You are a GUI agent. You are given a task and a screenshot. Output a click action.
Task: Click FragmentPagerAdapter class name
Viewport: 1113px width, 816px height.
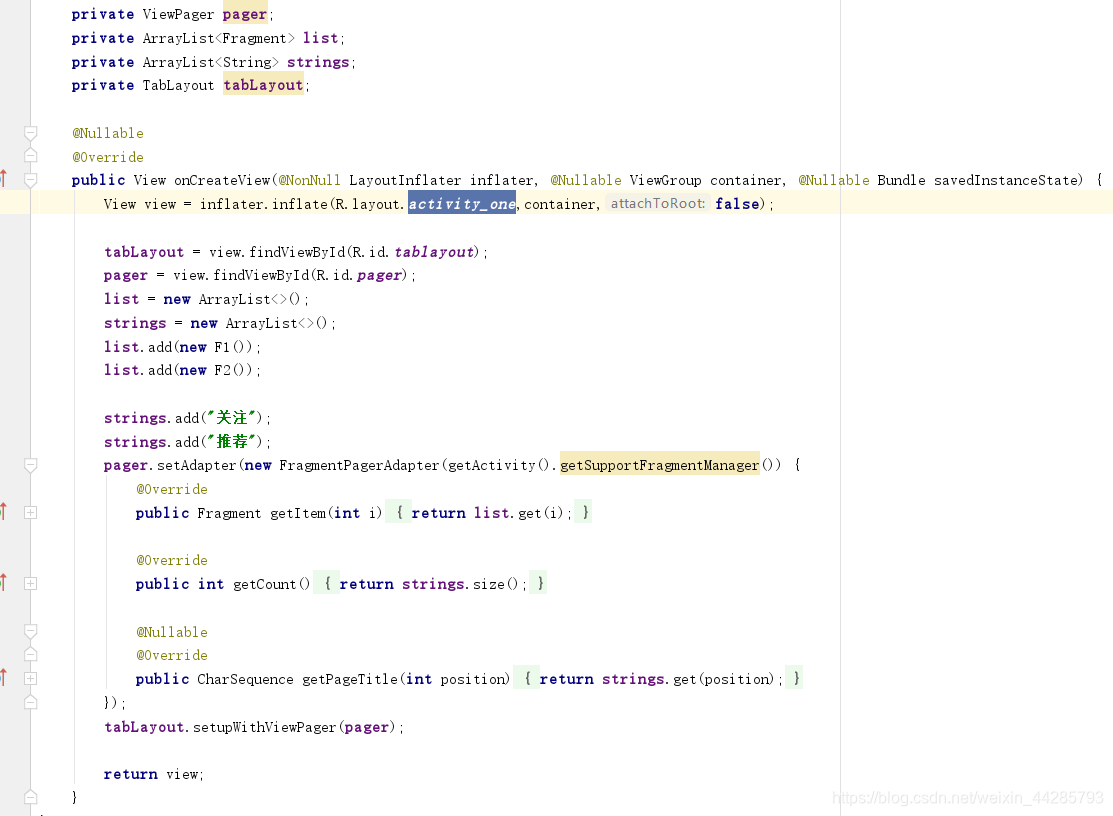(359, 465)
